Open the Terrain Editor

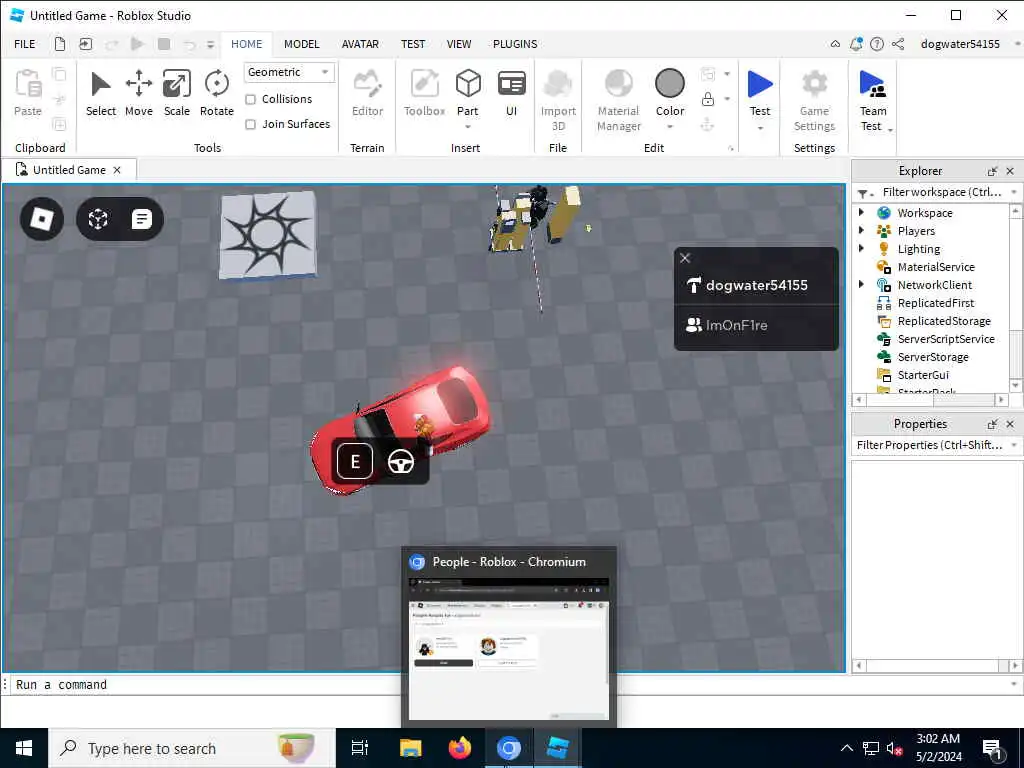367,93
